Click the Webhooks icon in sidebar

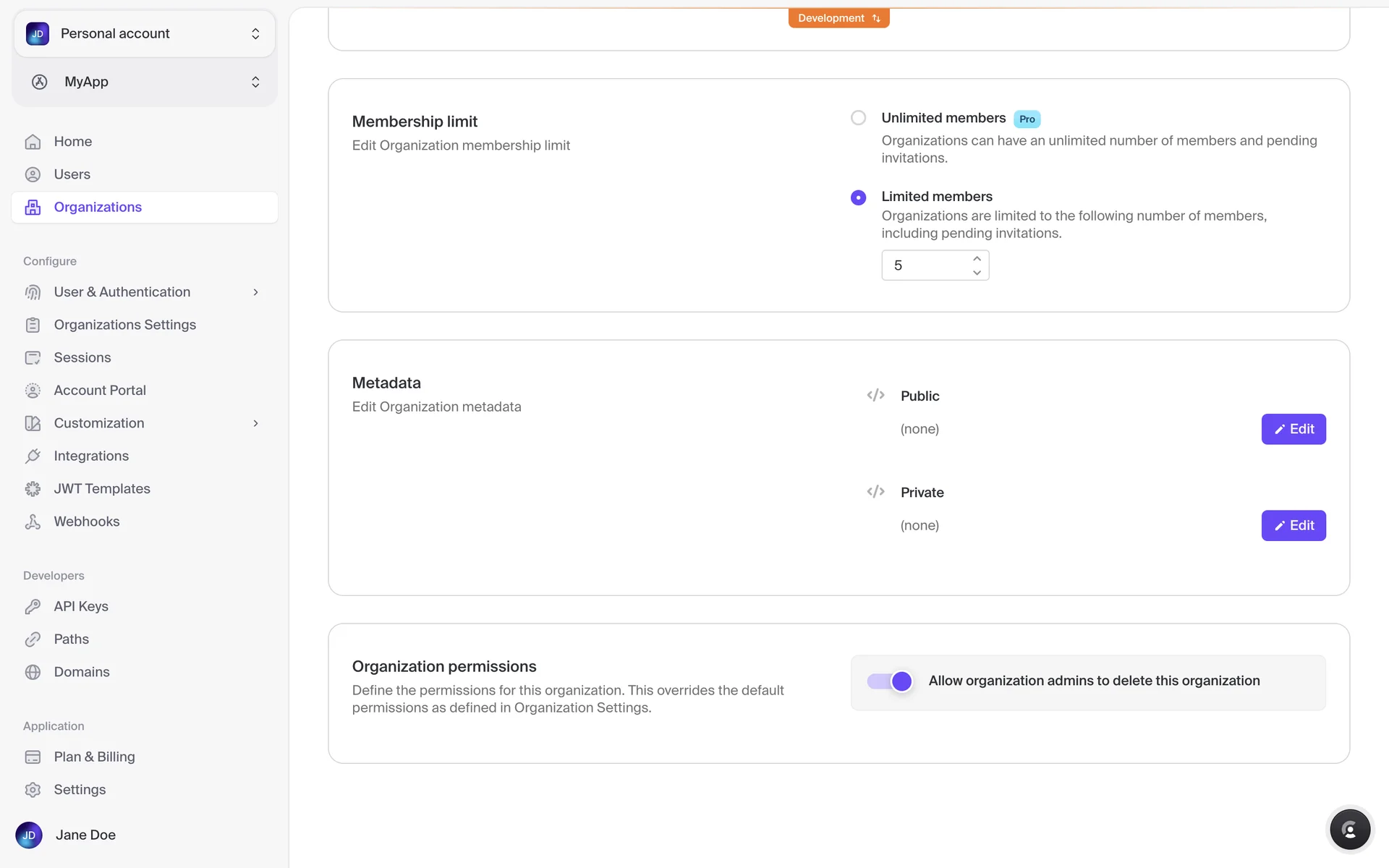tap(33, 522)
